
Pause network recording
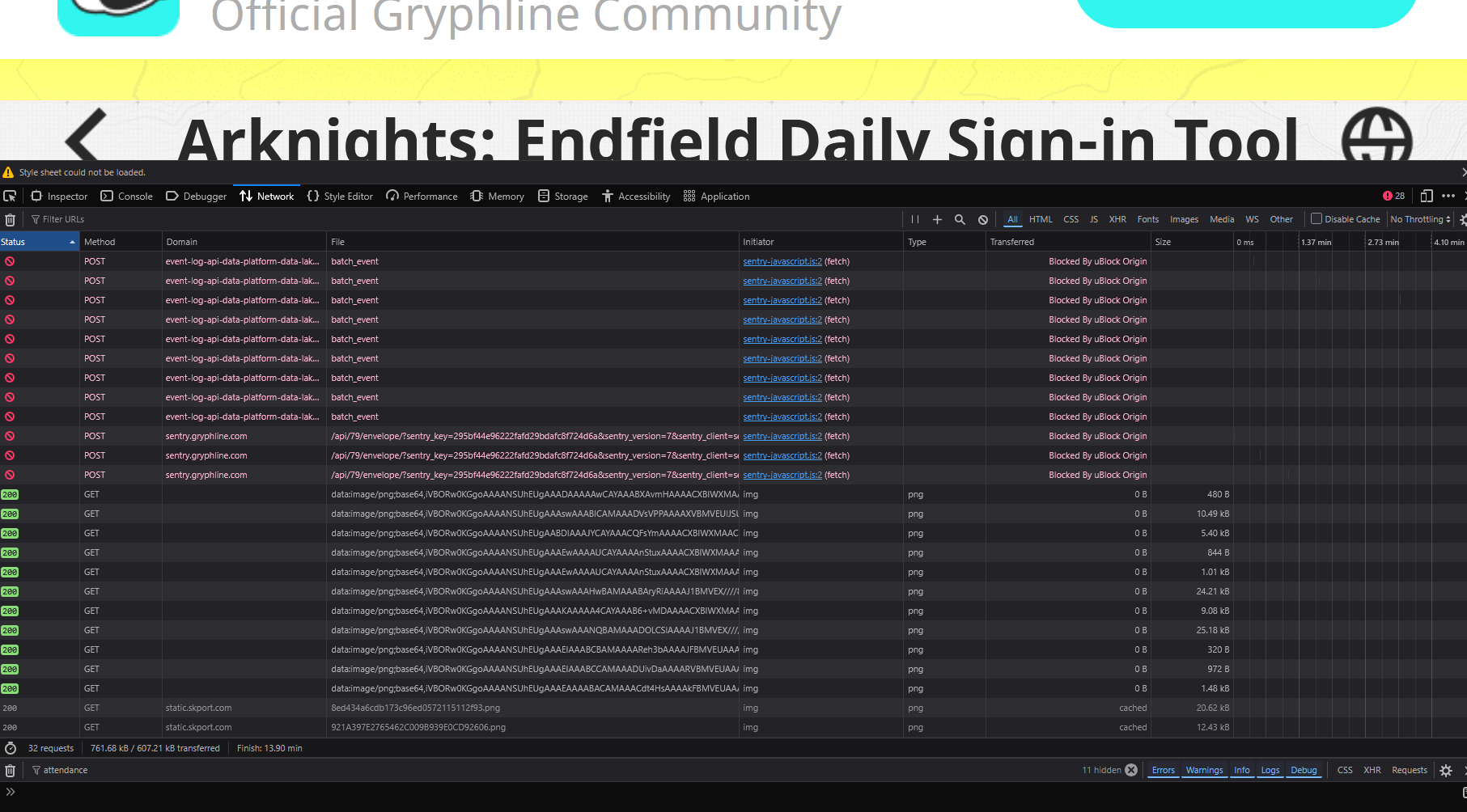[x=915, y=219]
